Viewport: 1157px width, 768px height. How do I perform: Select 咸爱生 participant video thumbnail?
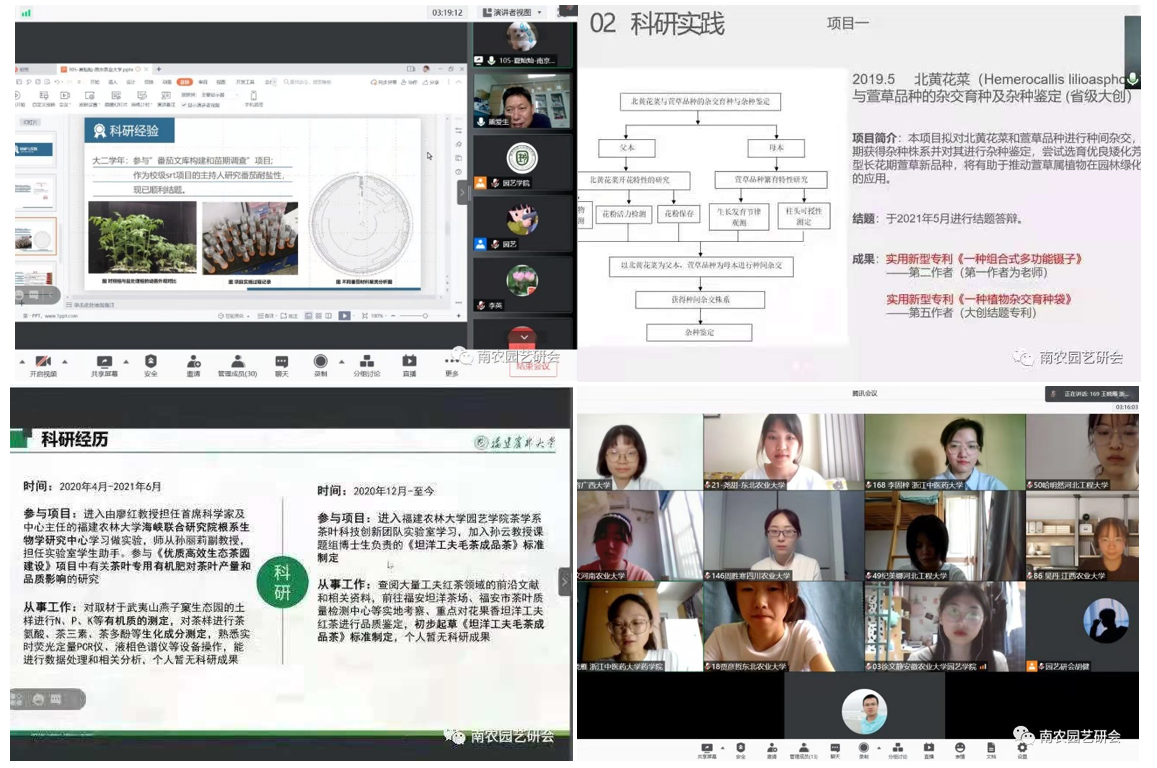(522, 100)
